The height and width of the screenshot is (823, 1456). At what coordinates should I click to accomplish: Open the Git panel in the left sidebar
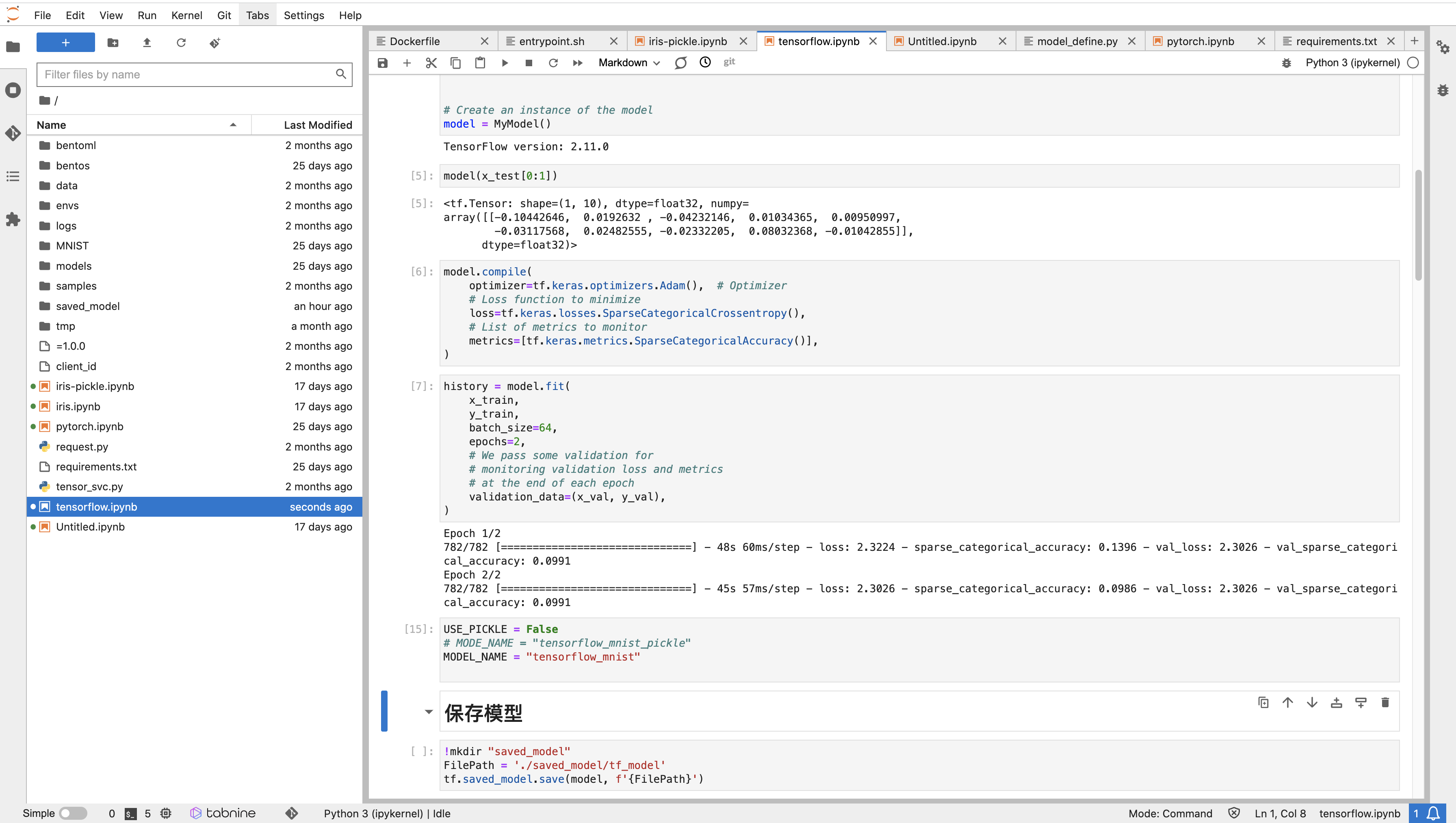tap(13, 133)
